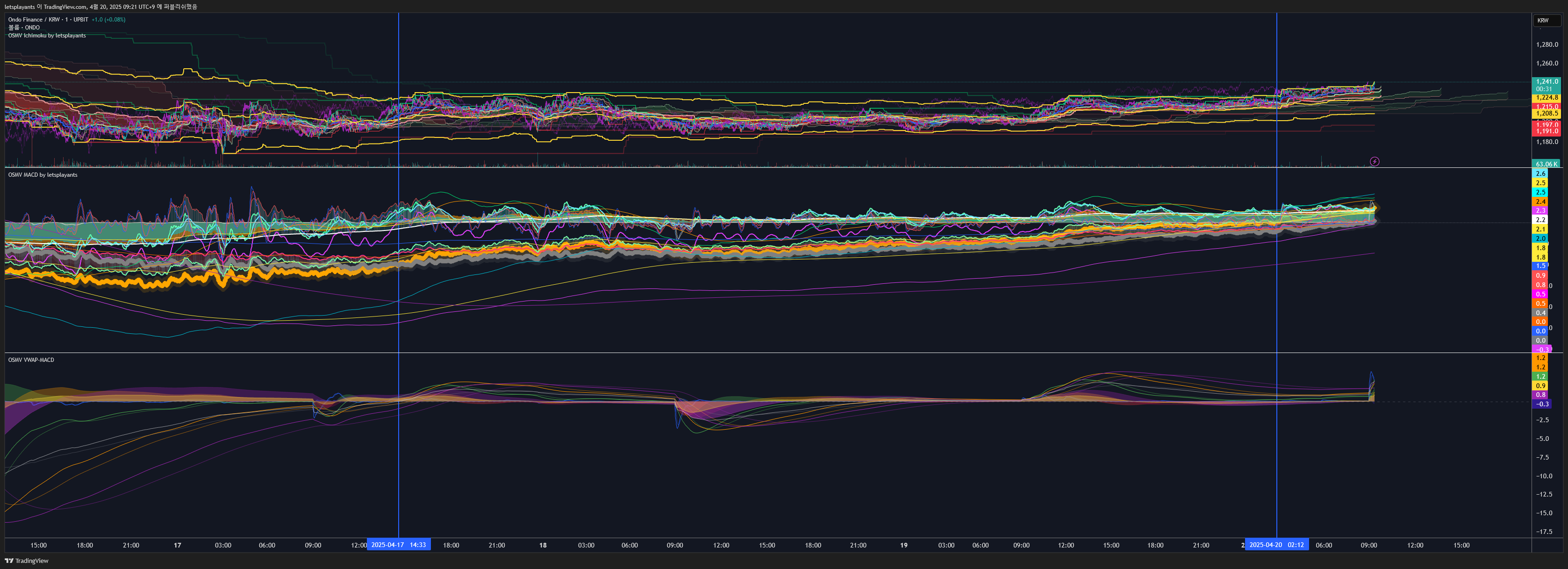Click the yellow 1,224.8 price label
Screen dimensions: 1568x569
point(1547,97)
